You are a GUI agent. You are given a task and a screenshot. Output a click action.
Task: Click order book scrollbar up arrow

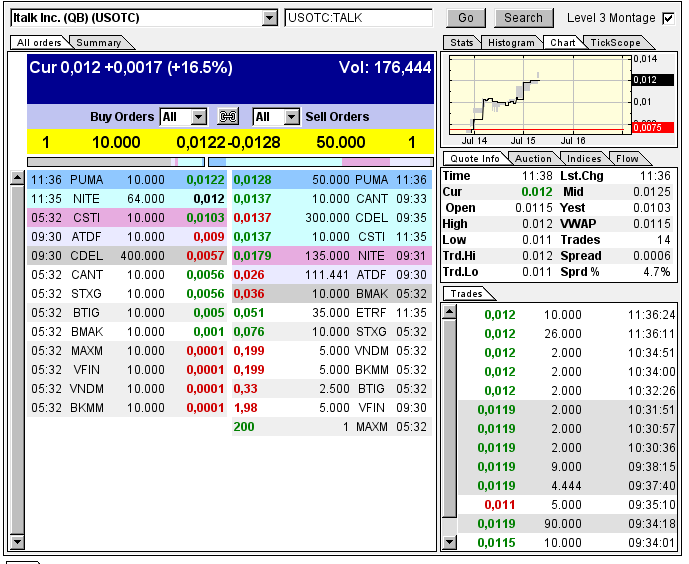[x=17, y=178]
